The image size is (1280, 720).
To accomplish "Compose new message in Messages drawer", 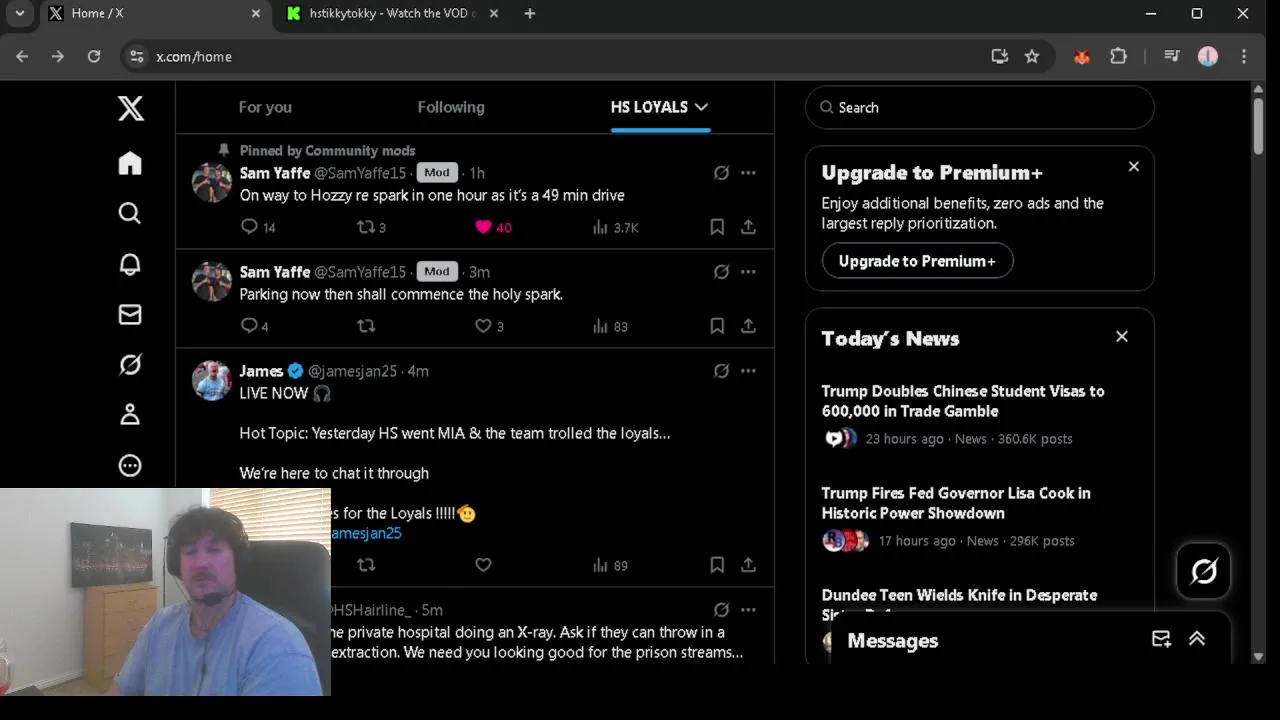I will coord(1161,640).
